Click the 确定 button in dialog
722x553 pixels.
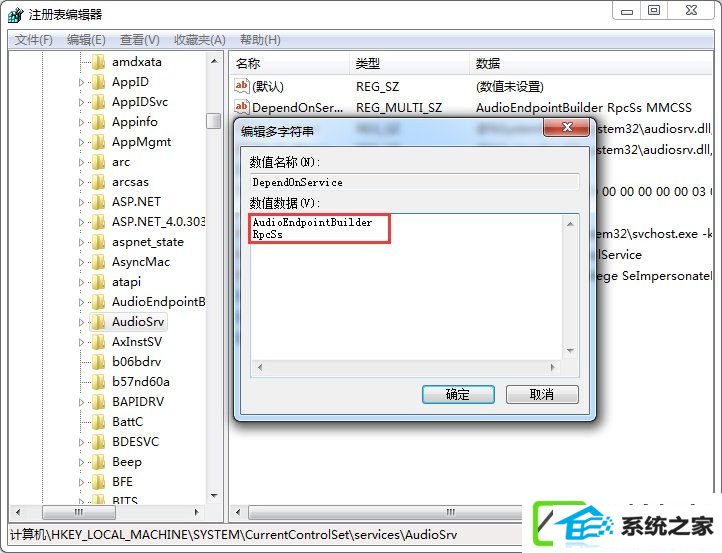coord(458,395)
